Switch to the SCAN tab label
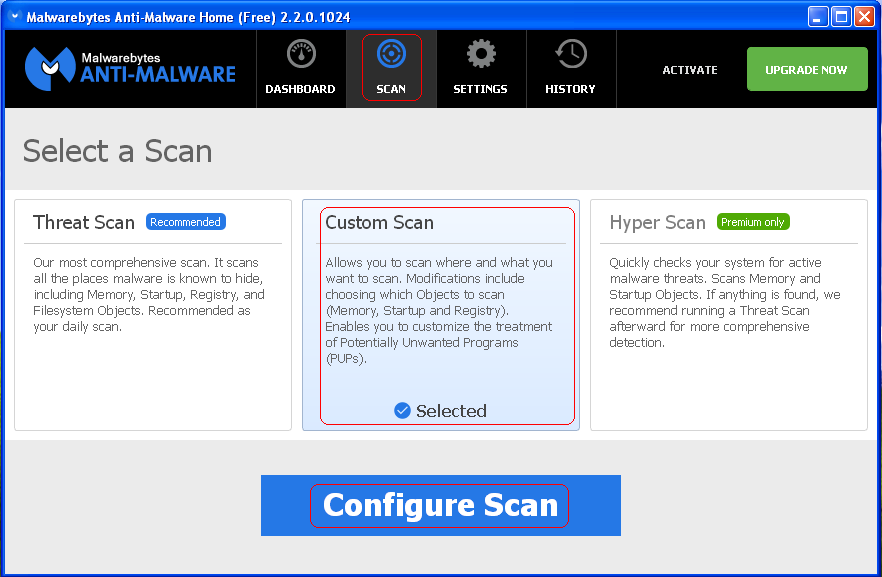 (x=391, y=89)
